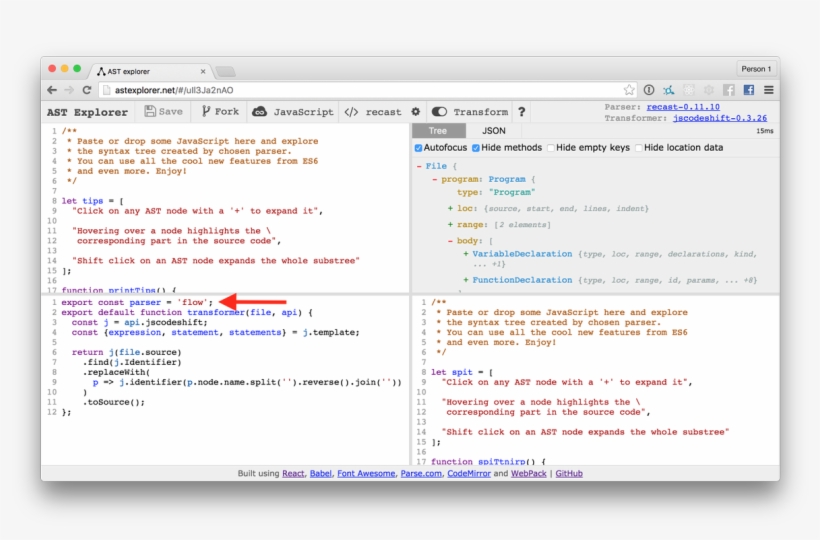Toggle the Transform switch
820x540 pixels.
tap(439, 111)
